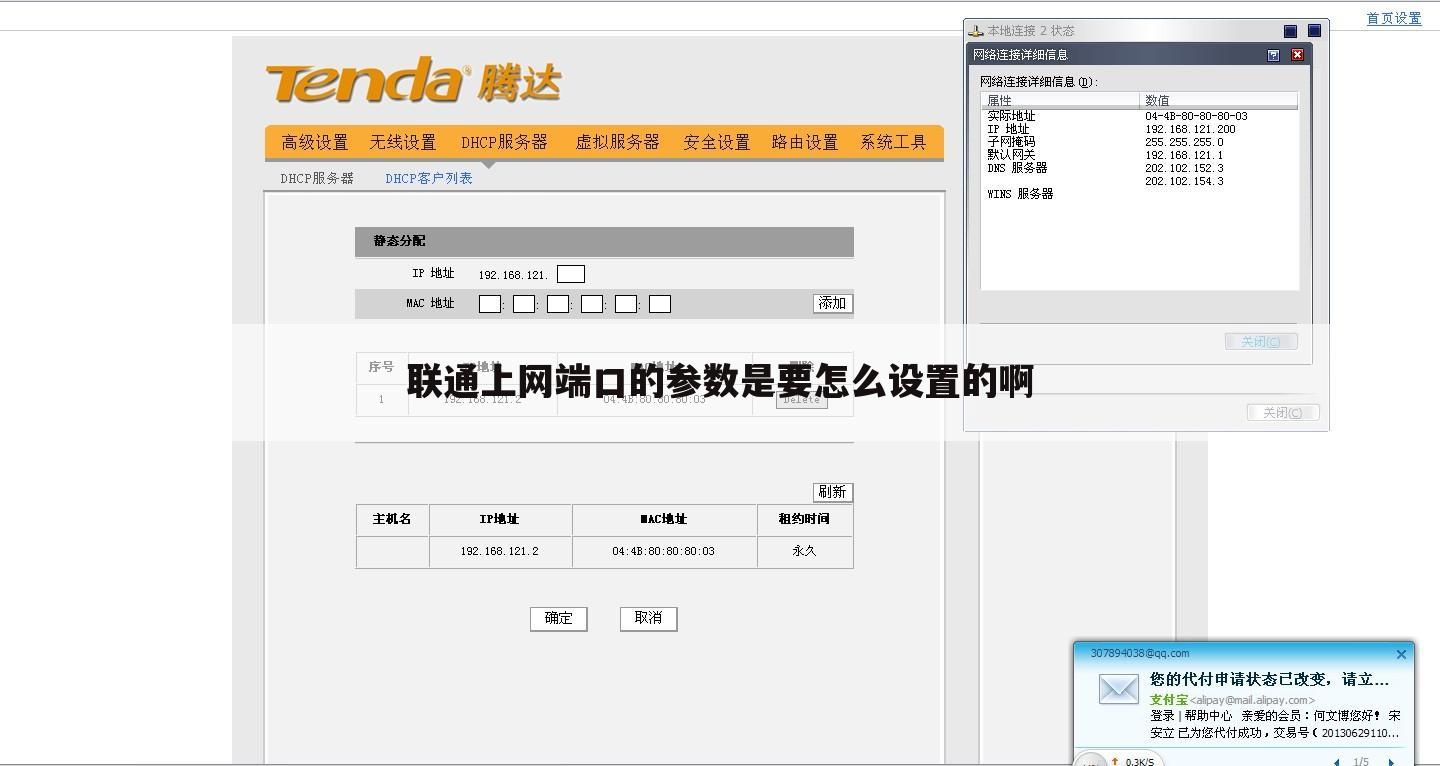Go to the next mail in the popup
The width and height of the screenshot is (1440, 766).
click(1390, 762)
